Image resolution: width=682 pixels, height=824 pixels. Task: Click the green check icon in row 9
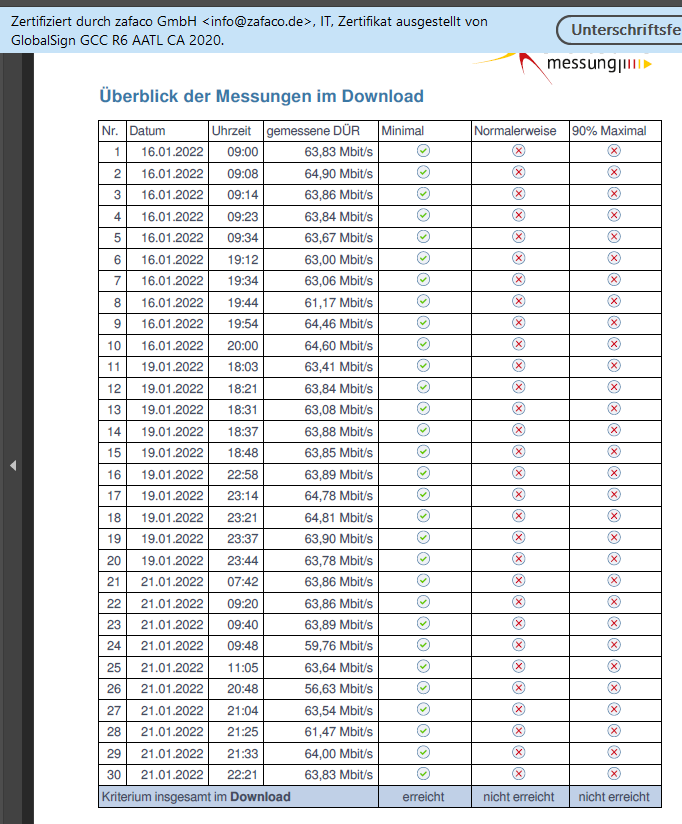(x=423, y=323)
